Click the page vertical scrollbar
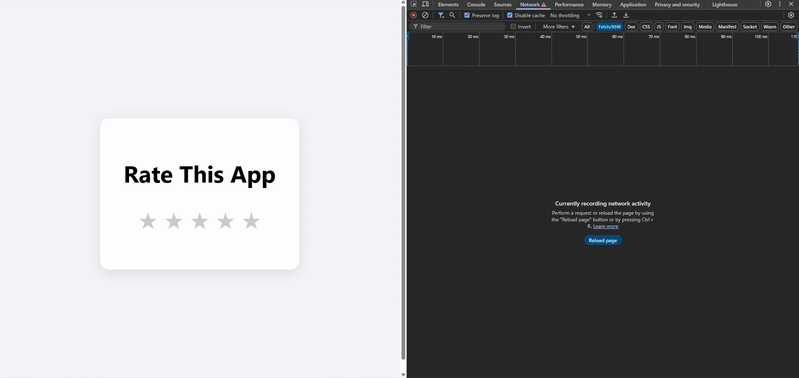The height and width of the screenshot is (378, 799). pos(404,183)
